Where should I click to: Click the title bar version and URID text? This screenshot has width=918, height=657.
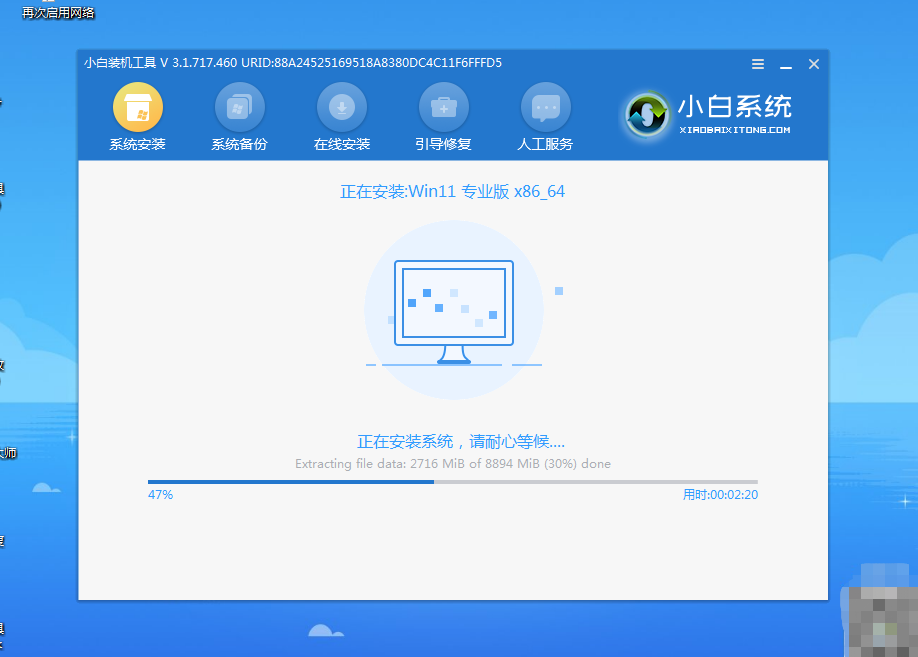click(x=292, y=63)
